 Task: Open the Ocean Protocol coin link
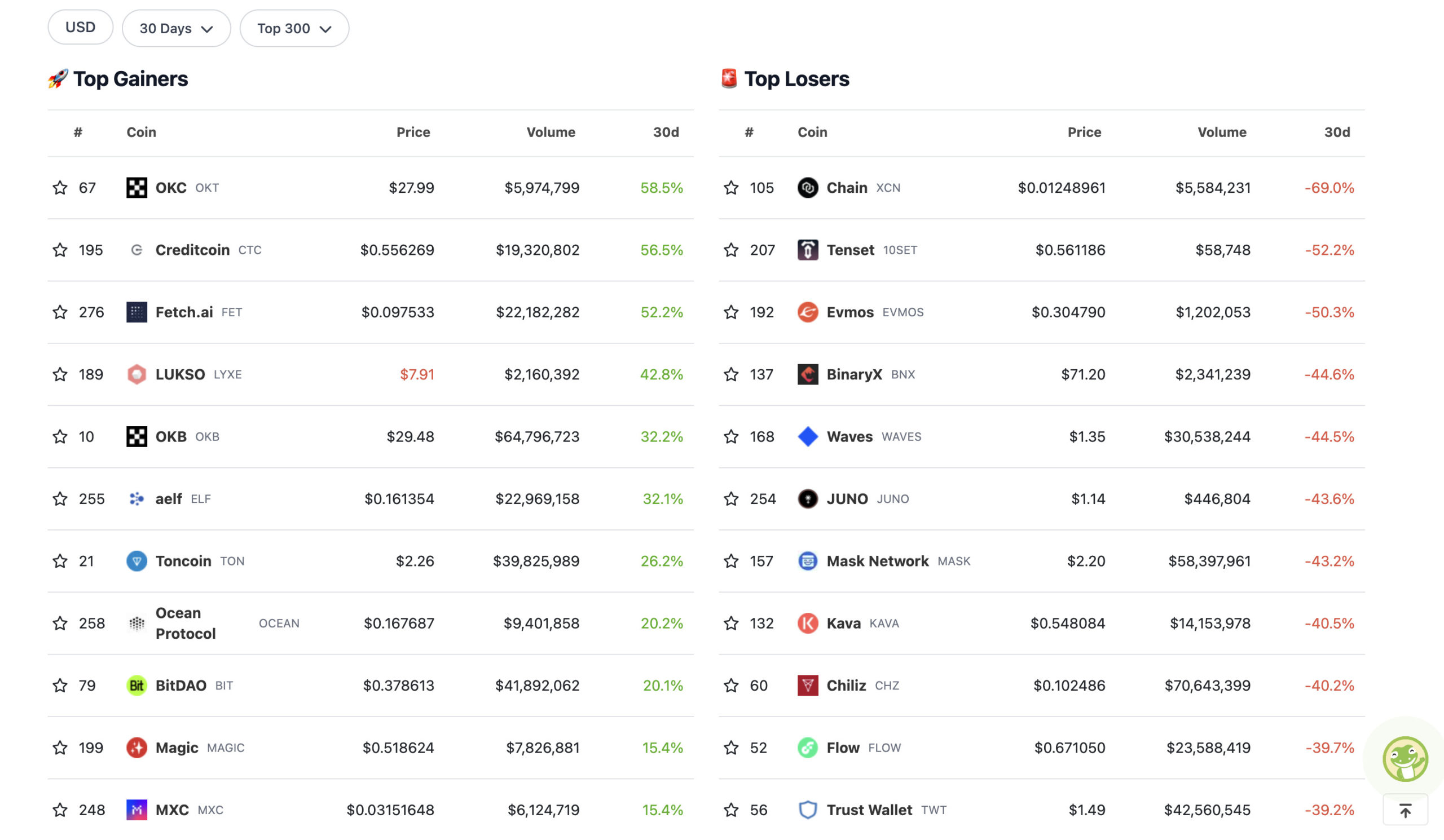[x=186, y=623]
